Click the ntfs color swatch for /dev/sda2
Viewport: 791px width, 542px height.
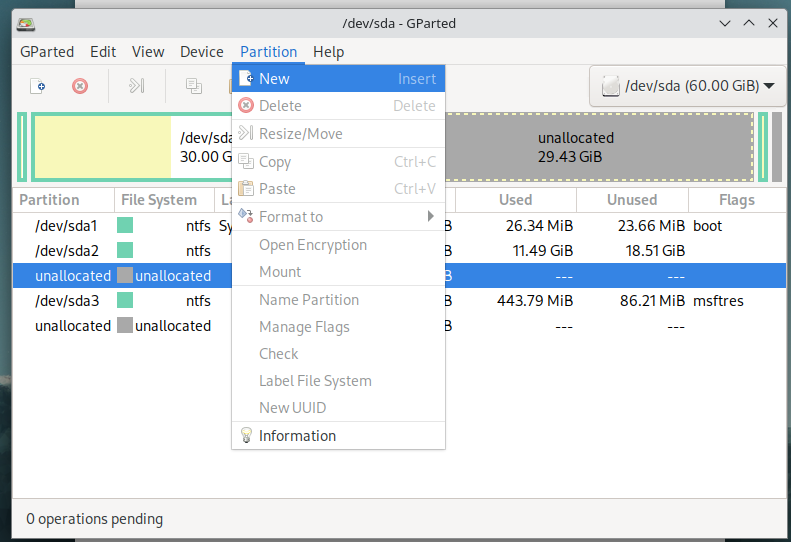tap(125, 250)
